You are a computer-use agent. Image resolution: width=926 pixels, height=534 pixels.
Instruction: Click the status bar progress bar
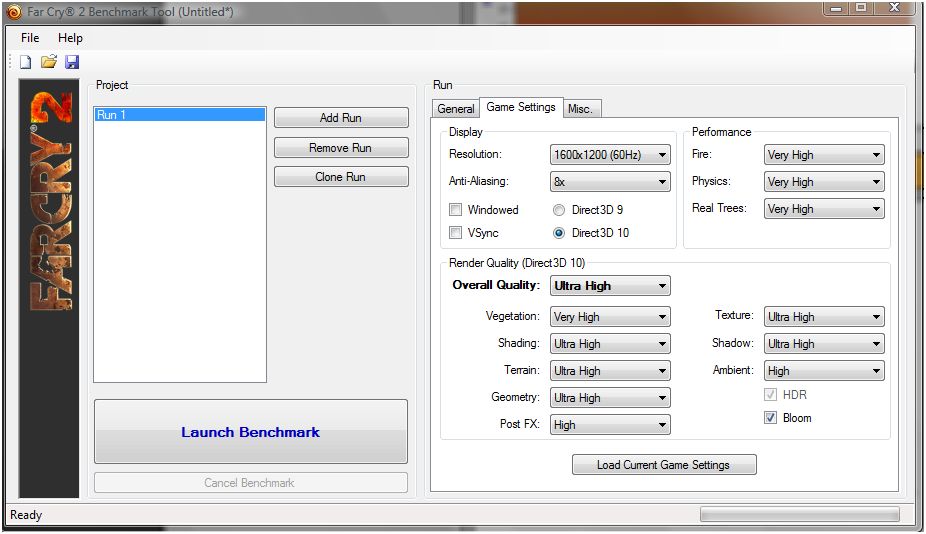coord(800,515)
